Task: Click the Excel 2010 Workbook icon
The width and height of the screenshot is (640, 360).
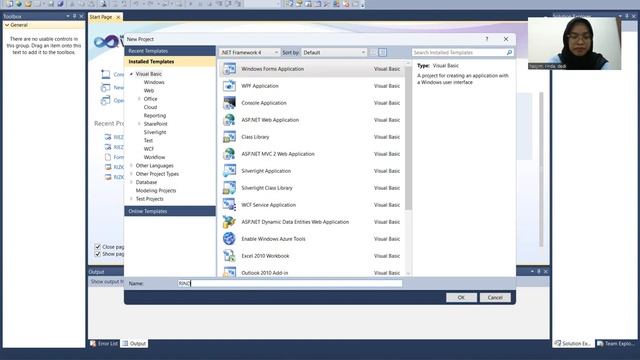Action: point(229,256)
